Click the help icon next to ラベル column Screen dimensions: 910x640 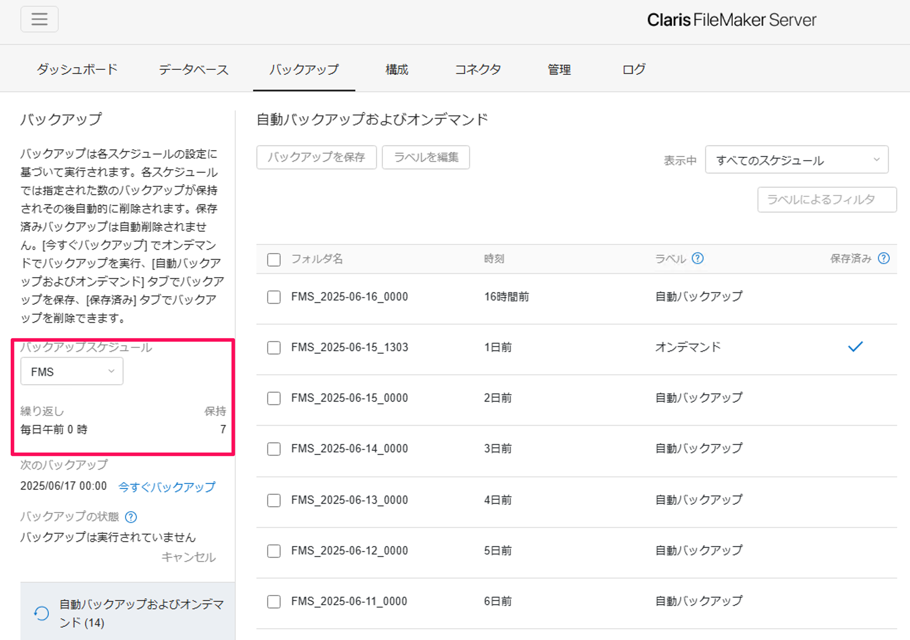coord(698,258)
